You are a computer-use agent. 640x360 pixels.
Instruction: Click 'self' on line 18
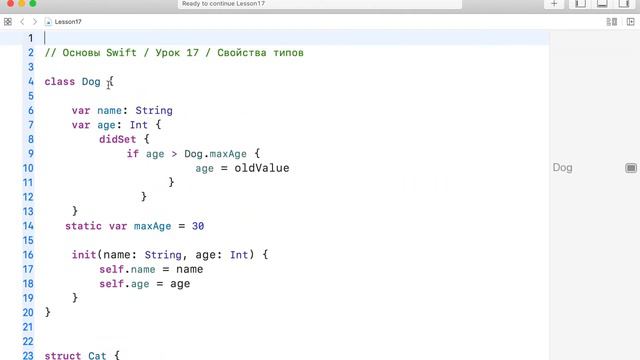(x=111, y=284)
